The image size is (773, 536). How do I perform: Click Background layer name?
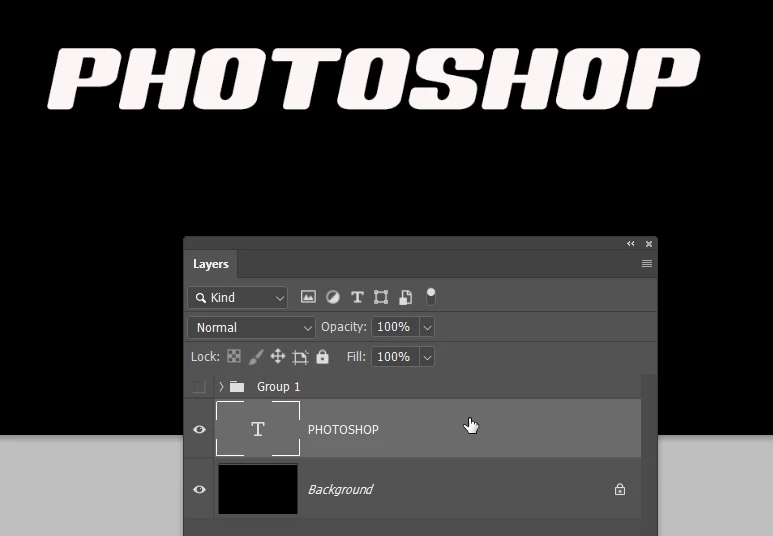pyautogui.click(x=340, y=489)
